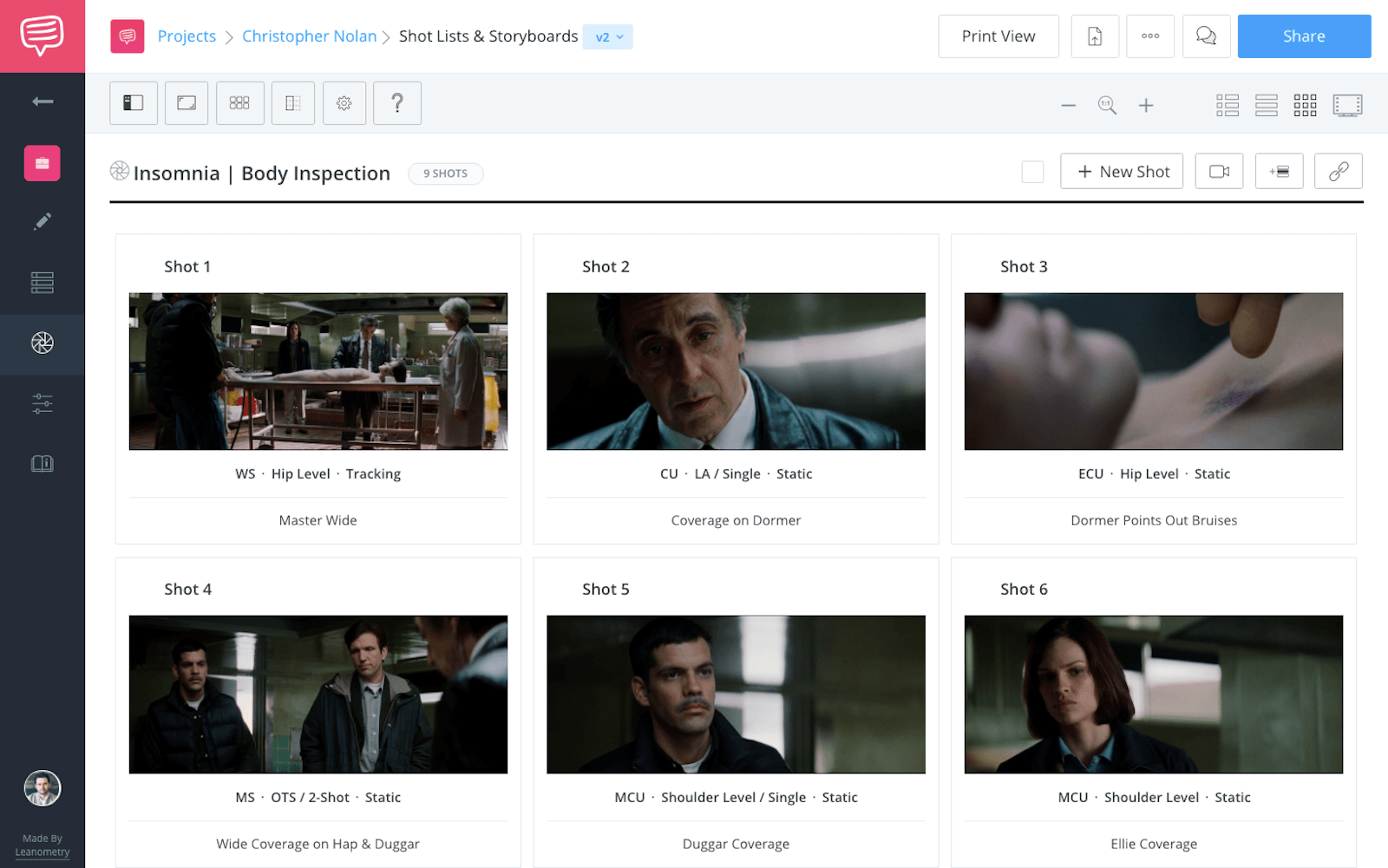Tick the select-all checkbox near New Shot
This screenshot has height=868, width=1388.
[x=1032, y=172]
